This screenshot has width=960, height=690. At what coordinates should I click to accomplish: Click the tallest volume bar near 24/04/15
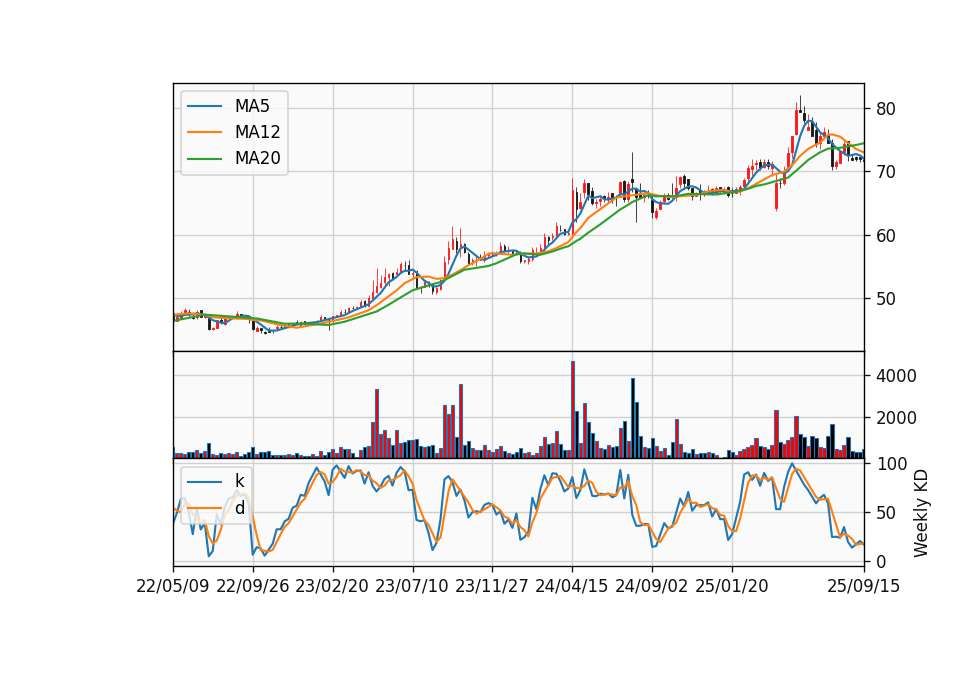point(573,410)
